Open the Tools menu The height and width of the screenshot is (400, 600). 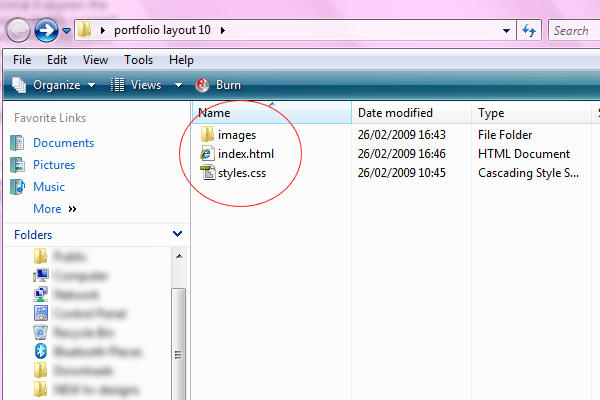[138, 60]
